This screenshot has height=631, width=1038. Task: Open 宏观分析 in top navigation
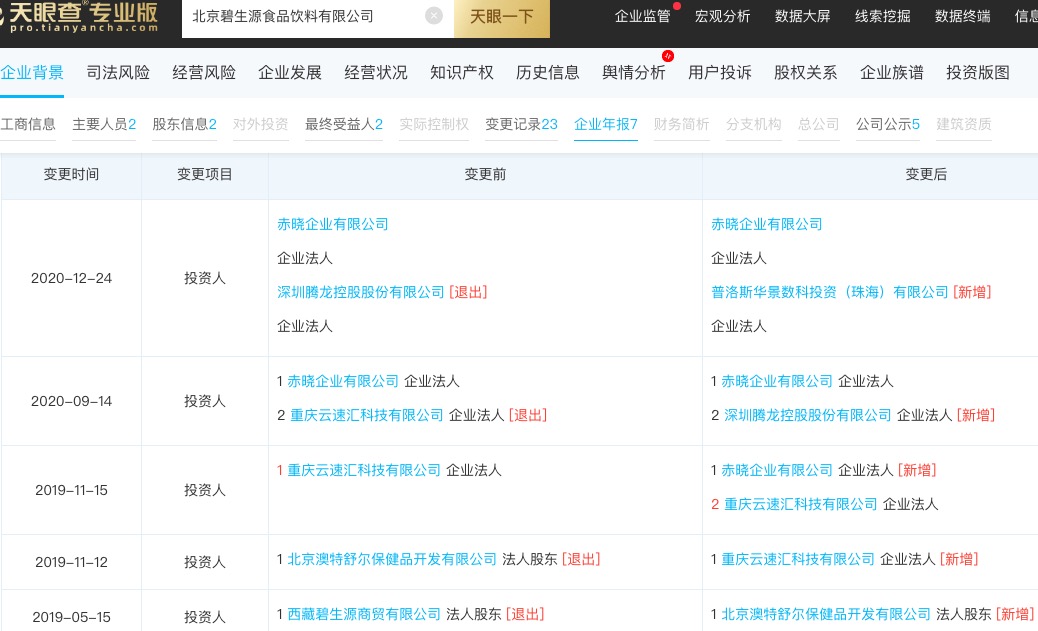click(722, 17)
